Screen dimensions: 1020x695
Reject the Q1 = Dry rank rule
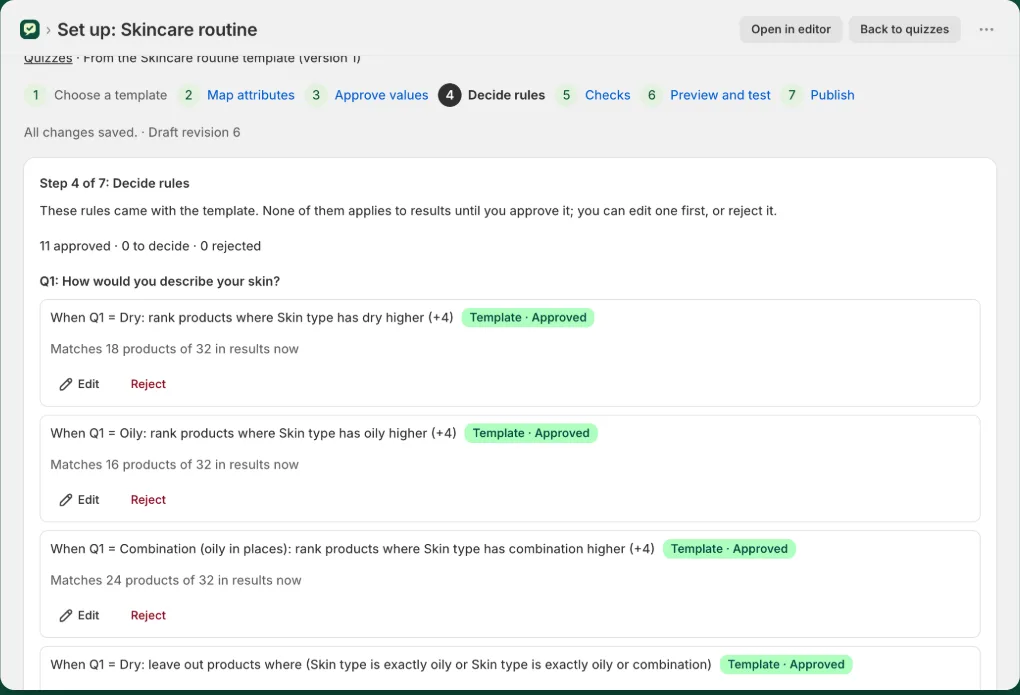click(x=148, y=384)
